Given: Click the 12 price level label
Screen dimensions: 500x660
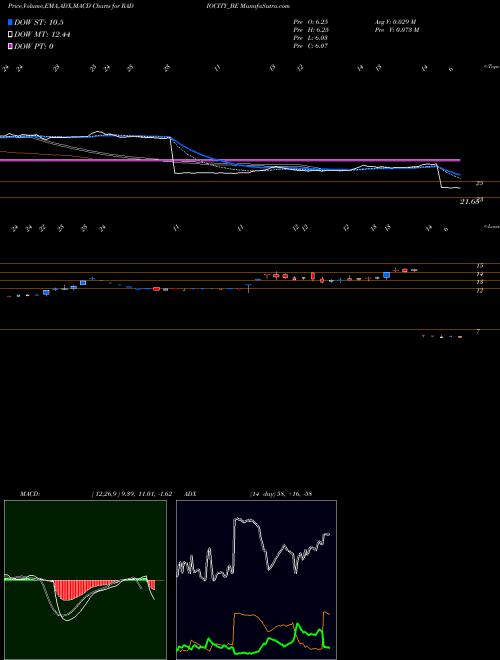Looking at the screenshot, I should tap(479, 290).
